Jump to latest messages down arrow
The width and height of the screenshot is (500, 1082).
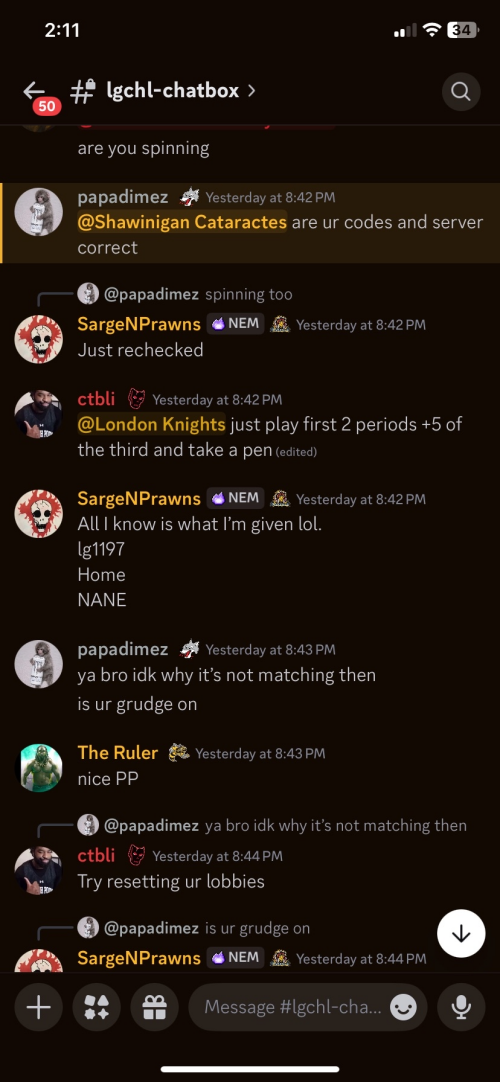(461, 935)
